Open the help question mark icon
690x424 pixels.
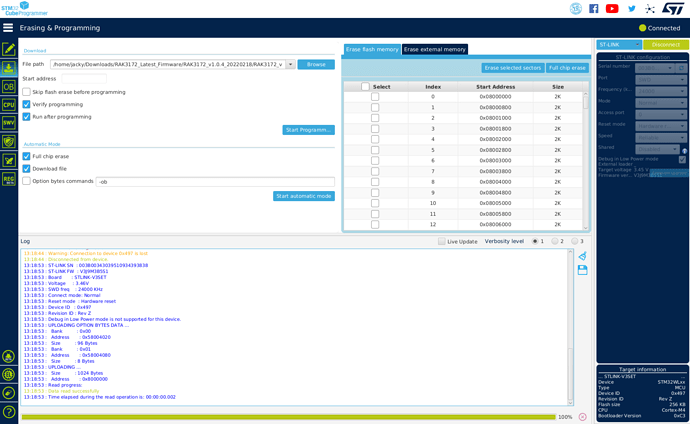8,411
